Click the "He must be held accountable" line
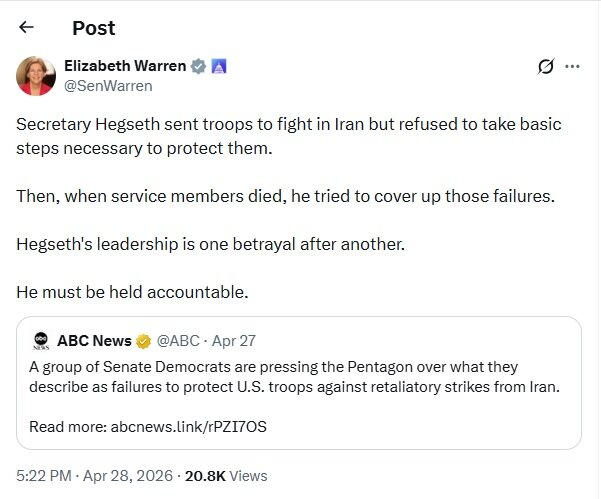Image resolution: width=601 pixels, height=499 pixels. tap(131, 292)
